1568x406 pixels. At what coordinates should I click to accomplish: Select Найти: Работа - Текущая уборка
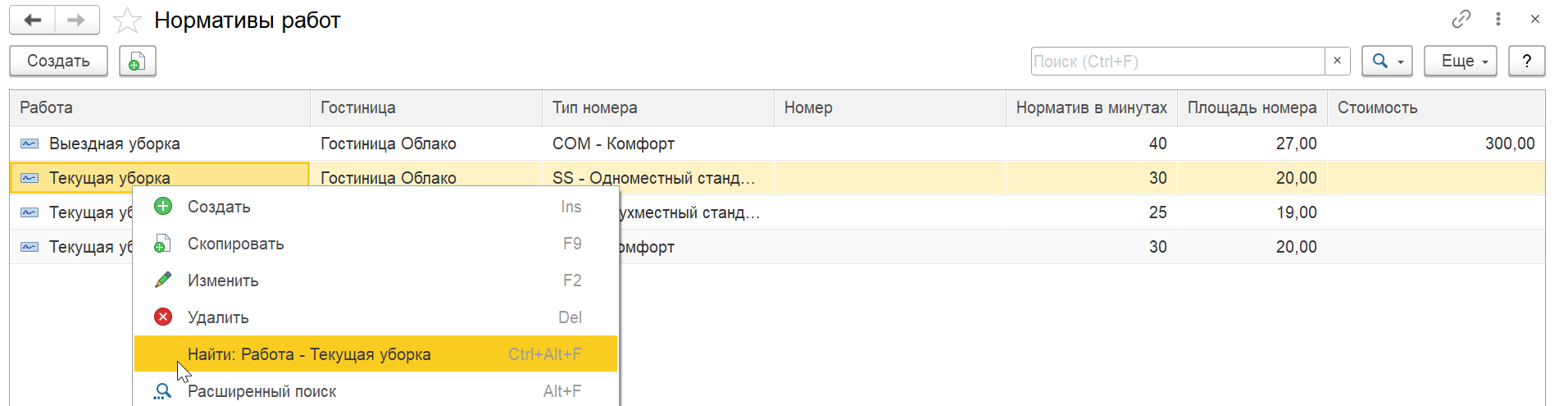tap(309, 354)
